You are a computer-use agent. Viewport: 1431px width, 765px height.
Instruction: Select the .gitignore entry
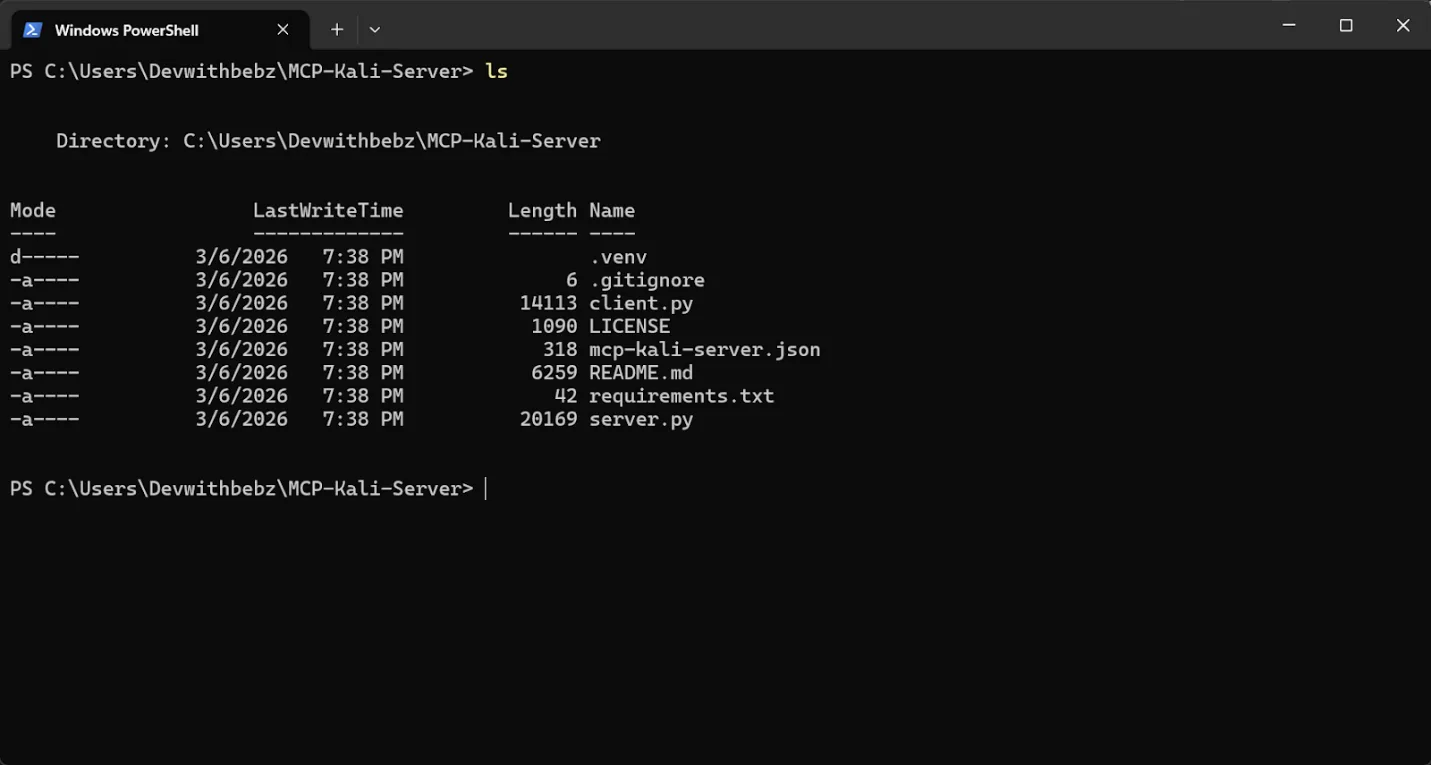pyautogui.click(x=647, y=279)
